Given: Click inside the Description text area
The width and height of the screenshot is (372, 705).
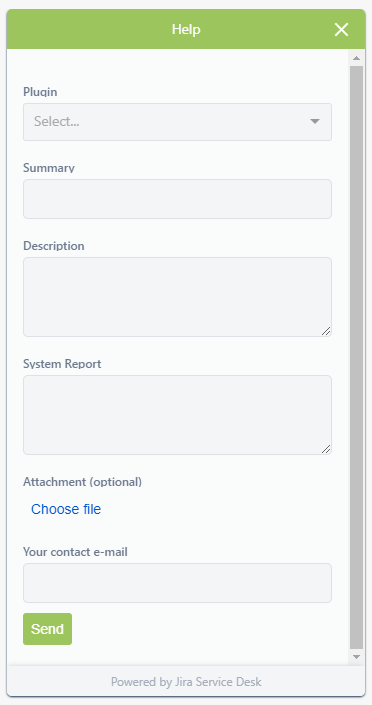Looking at the screenshot, I should tap(177, 297).
